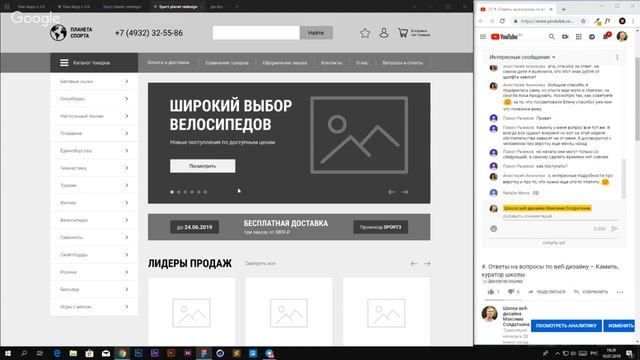Open the user account icon in header
This screenshot has width=640, height=360.
click(x=384, y=33)
